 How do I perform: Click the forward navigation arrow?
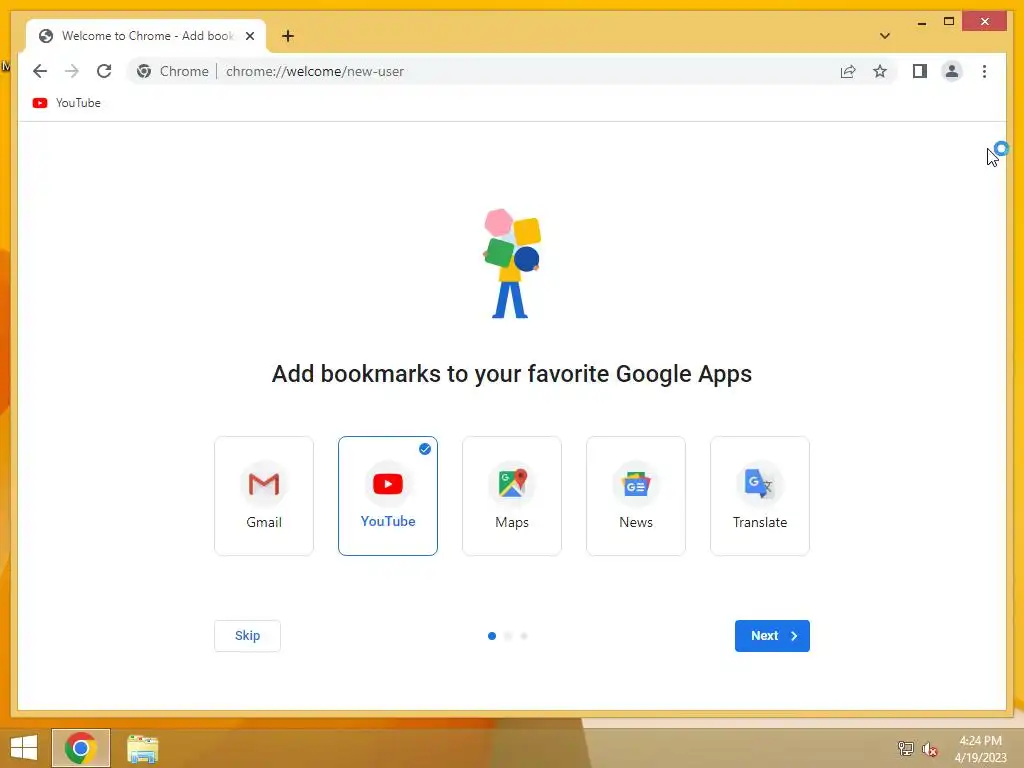pos(72,71)
